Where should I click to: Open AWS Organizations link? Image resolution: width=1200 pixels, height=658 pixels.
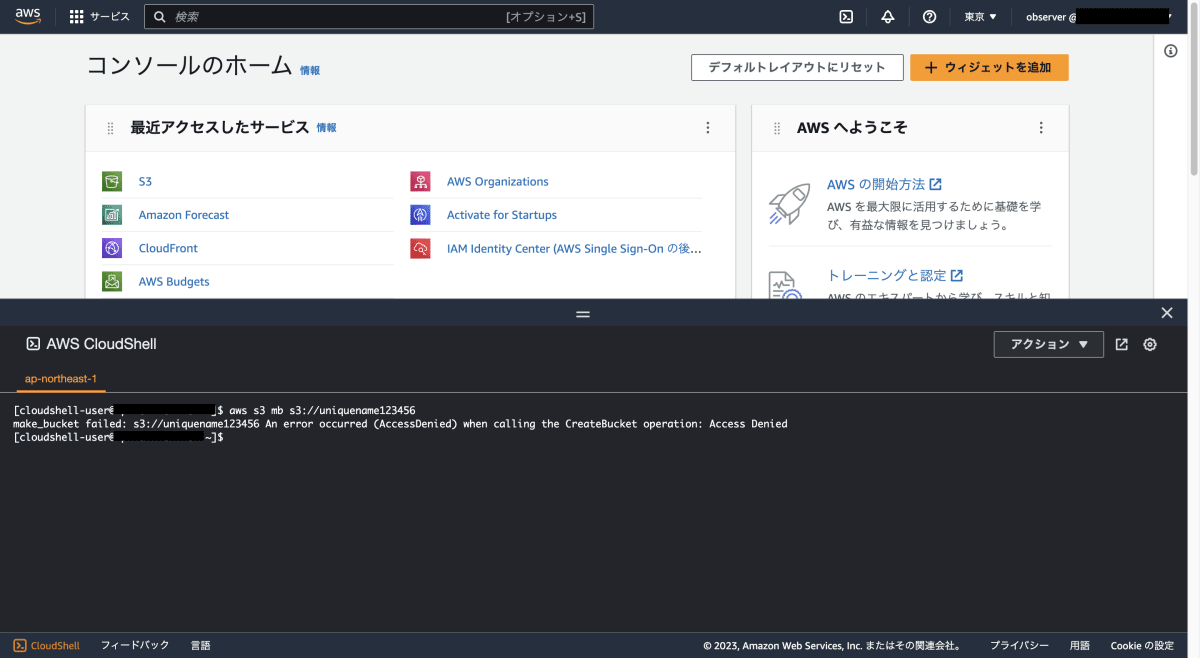[498, 182]
